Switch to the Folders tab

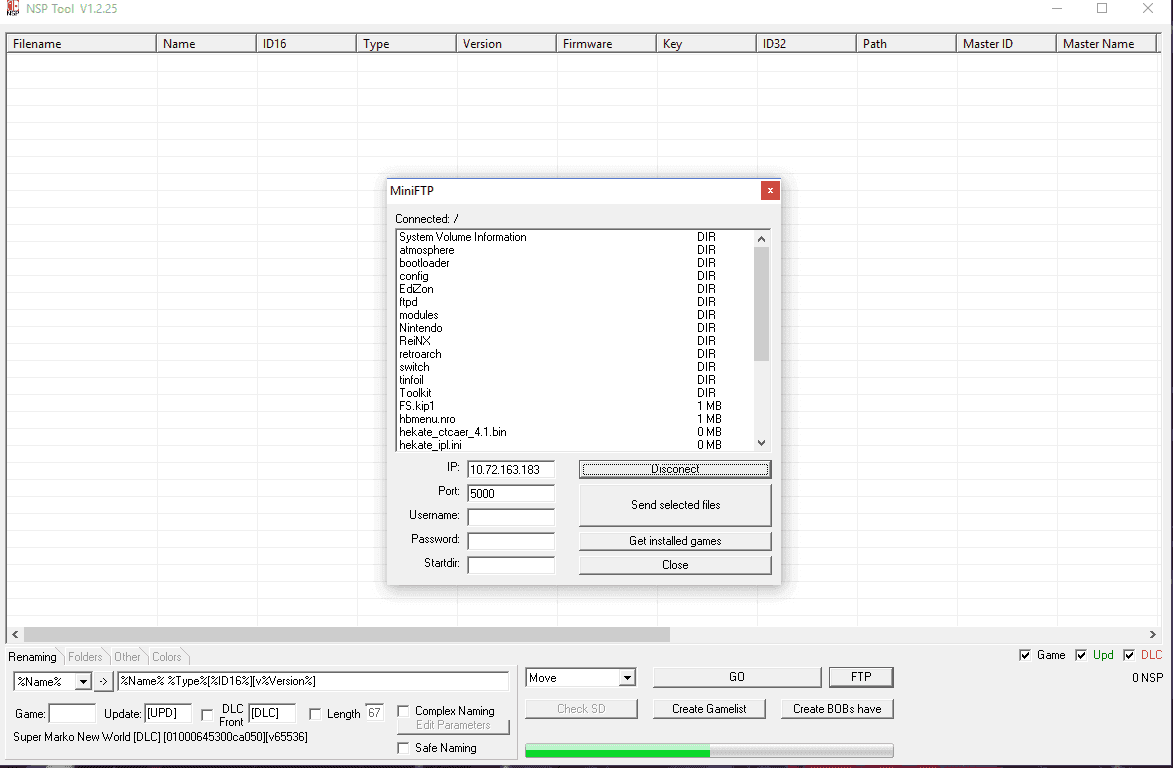pos(85,657)
